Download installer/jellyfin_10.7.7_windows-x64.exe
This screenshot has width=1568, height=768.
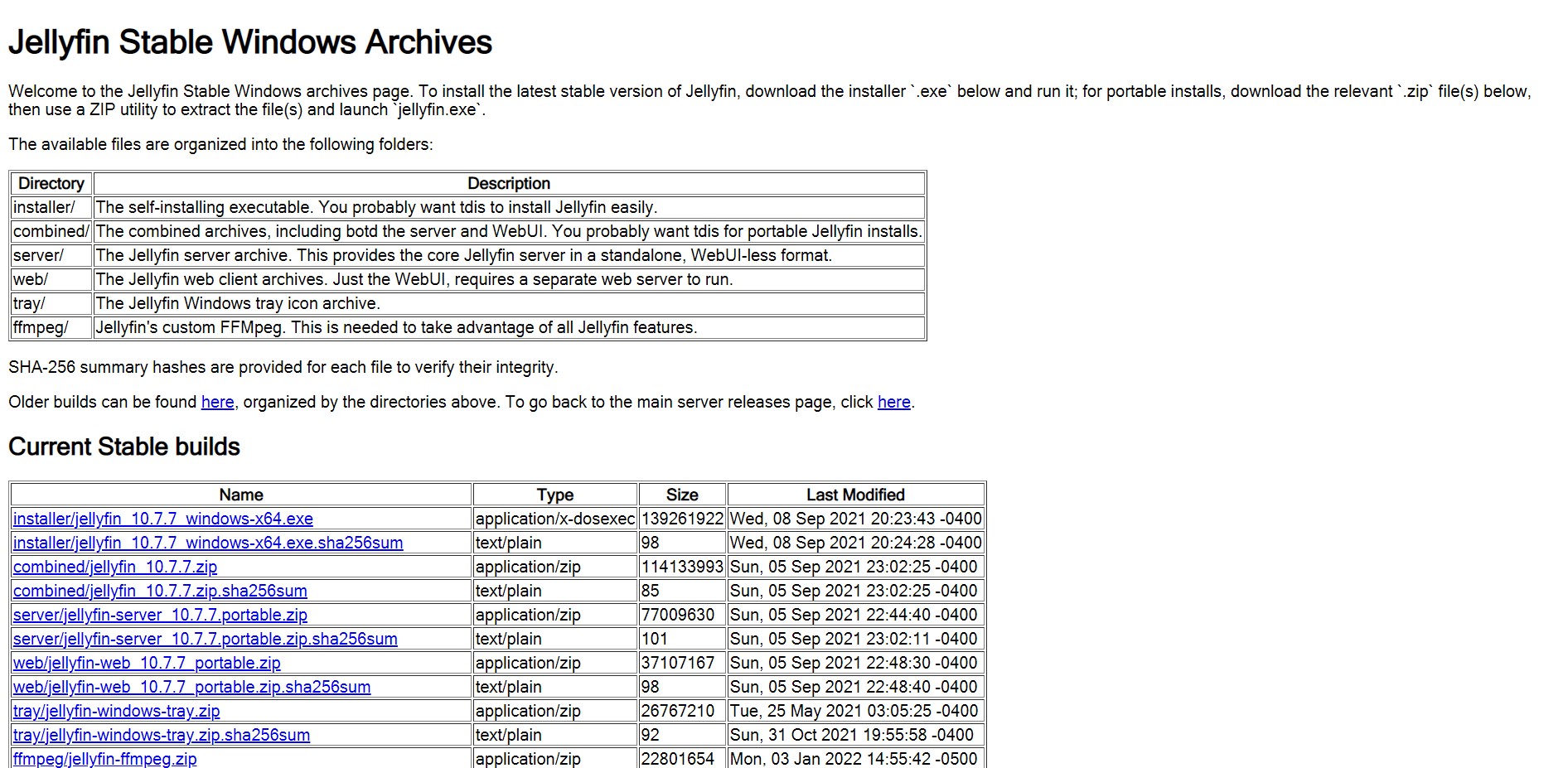(162, 519)
